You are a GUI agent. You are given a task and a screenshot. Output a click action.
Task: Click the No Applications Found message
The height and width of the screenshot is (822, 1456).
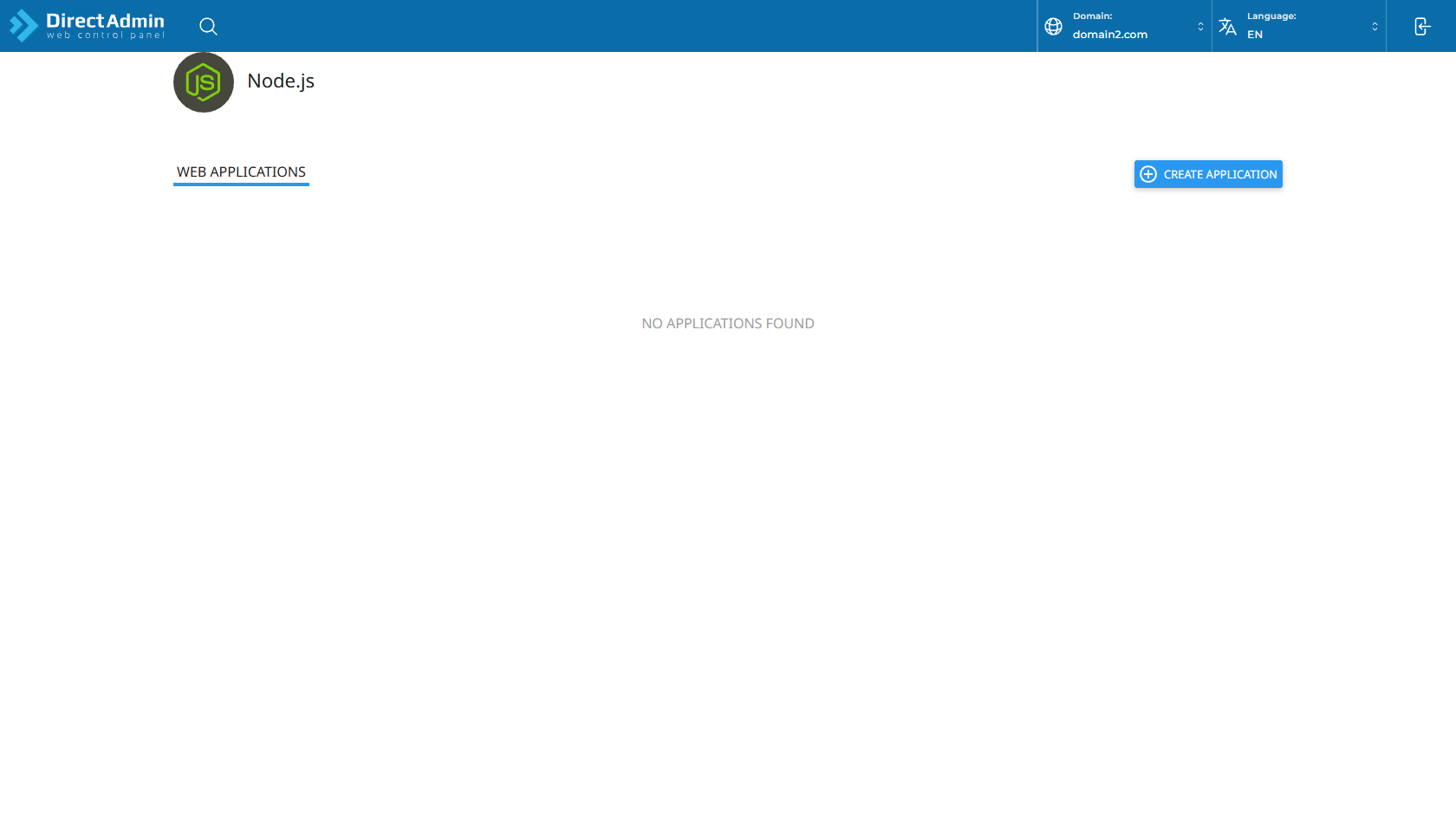coord(728,323)
